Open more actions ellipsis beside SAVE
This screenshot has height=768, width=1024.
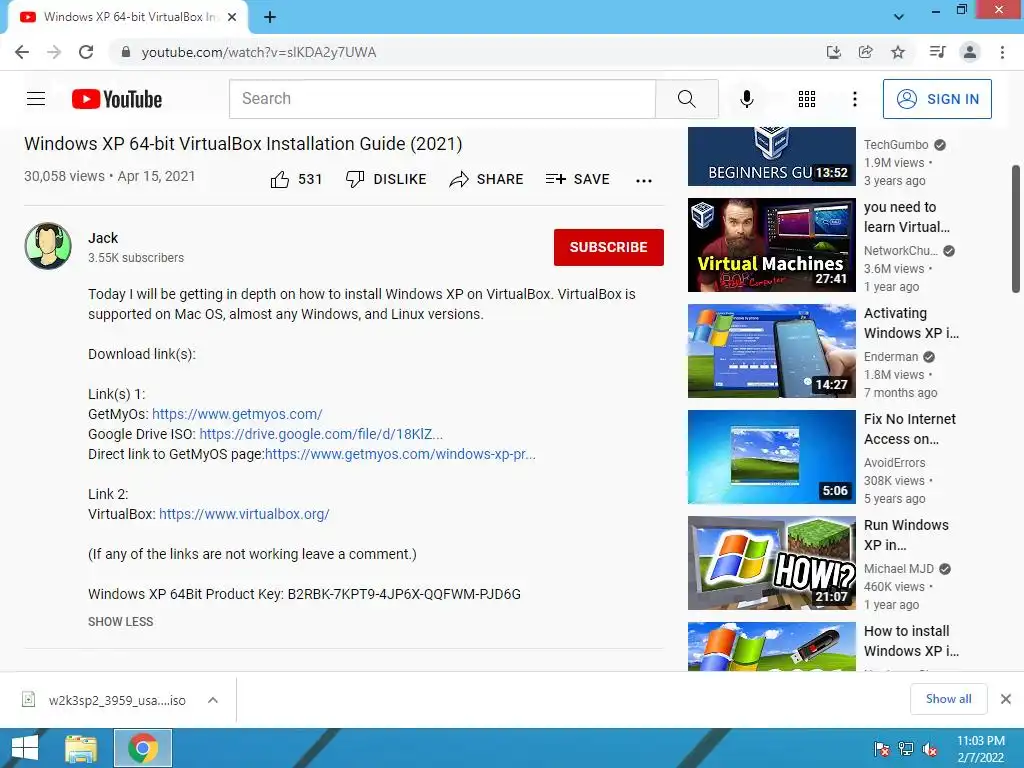pos(644,180)
